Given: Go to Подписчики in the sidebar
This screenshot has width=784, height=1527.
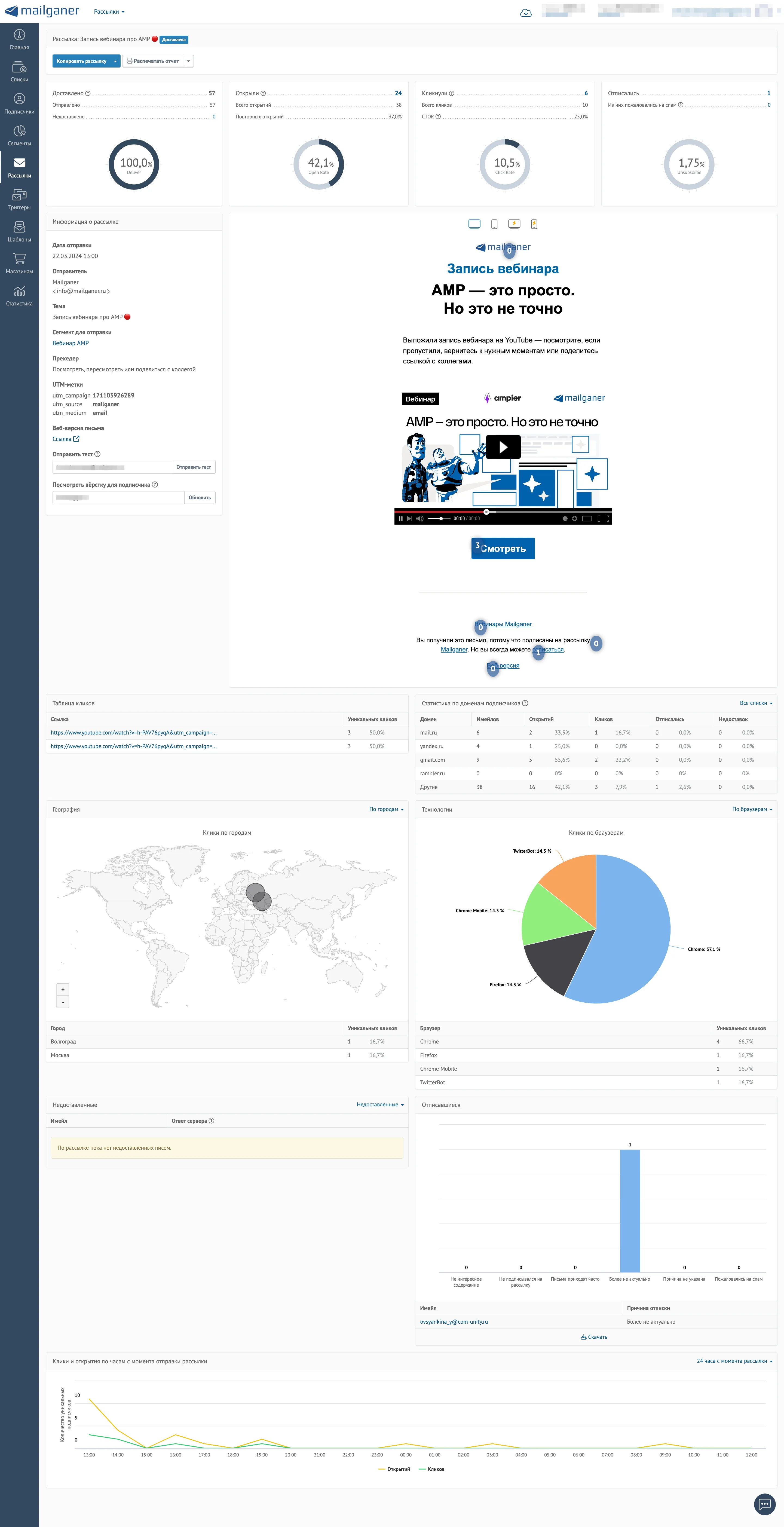Looking at the screenshot, I should [x=19, y=104].
